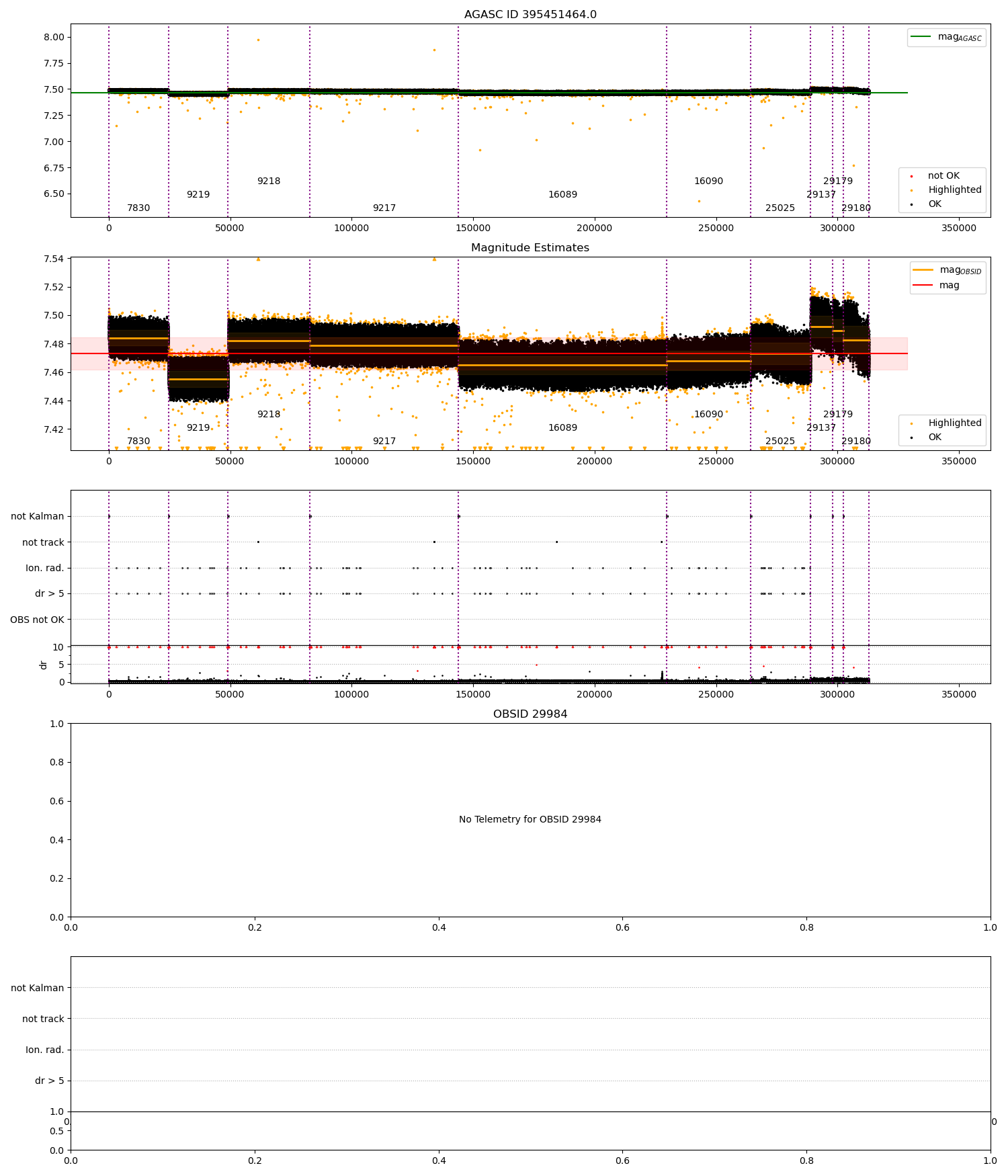
Task: Click label 29180 in Magnitude Estimates plot
Action: coord(856,442)
